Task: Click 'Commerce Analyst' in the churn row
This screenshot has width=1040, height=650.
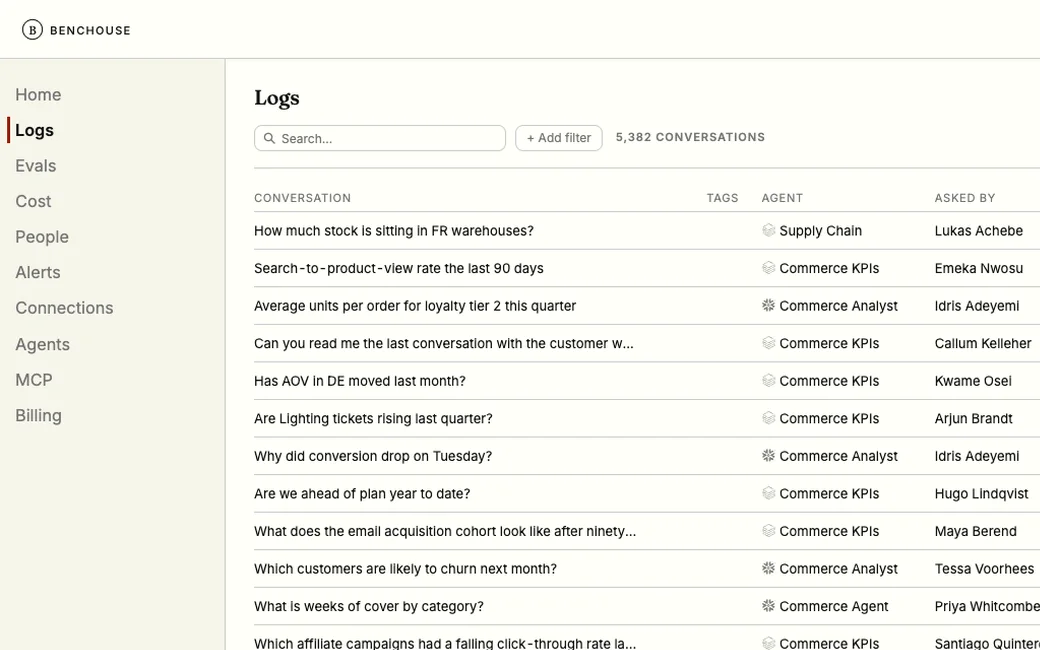Action: tap(838, 569)
